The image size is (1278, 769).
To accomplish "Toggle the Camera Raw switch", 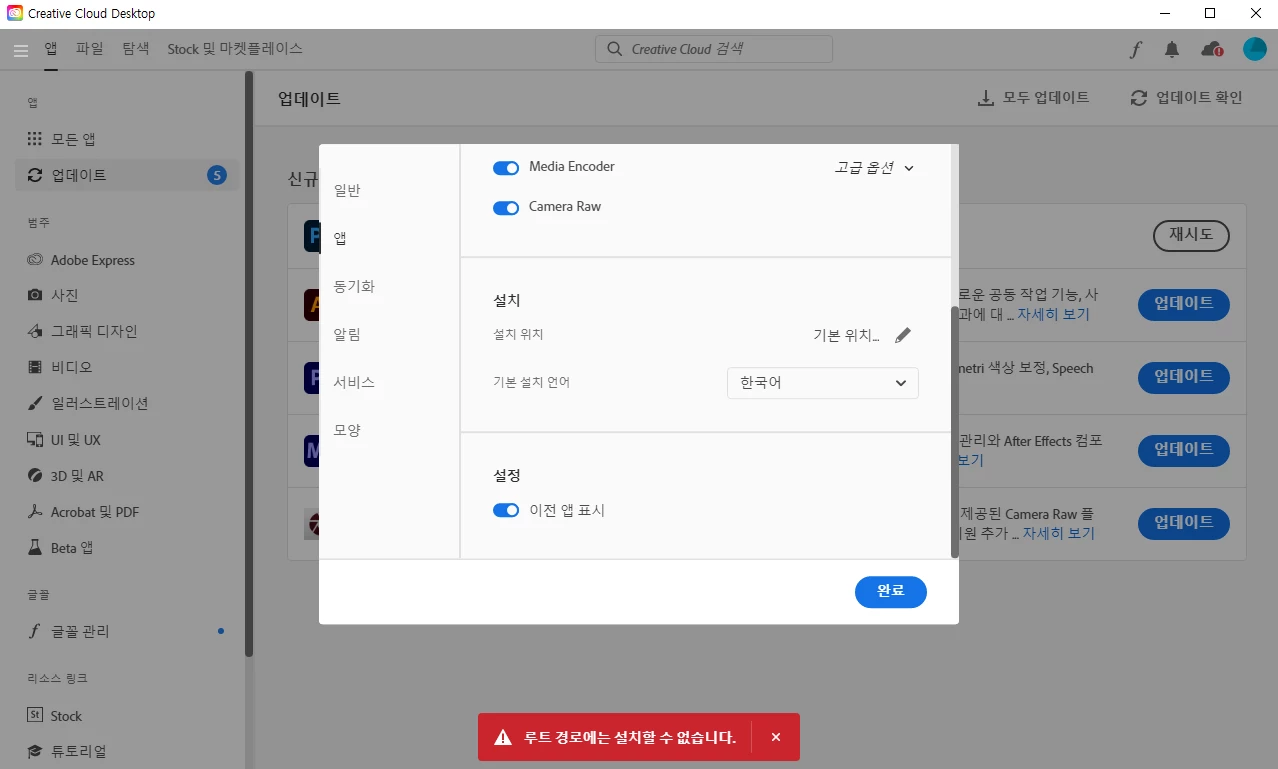I will [506, 208].
